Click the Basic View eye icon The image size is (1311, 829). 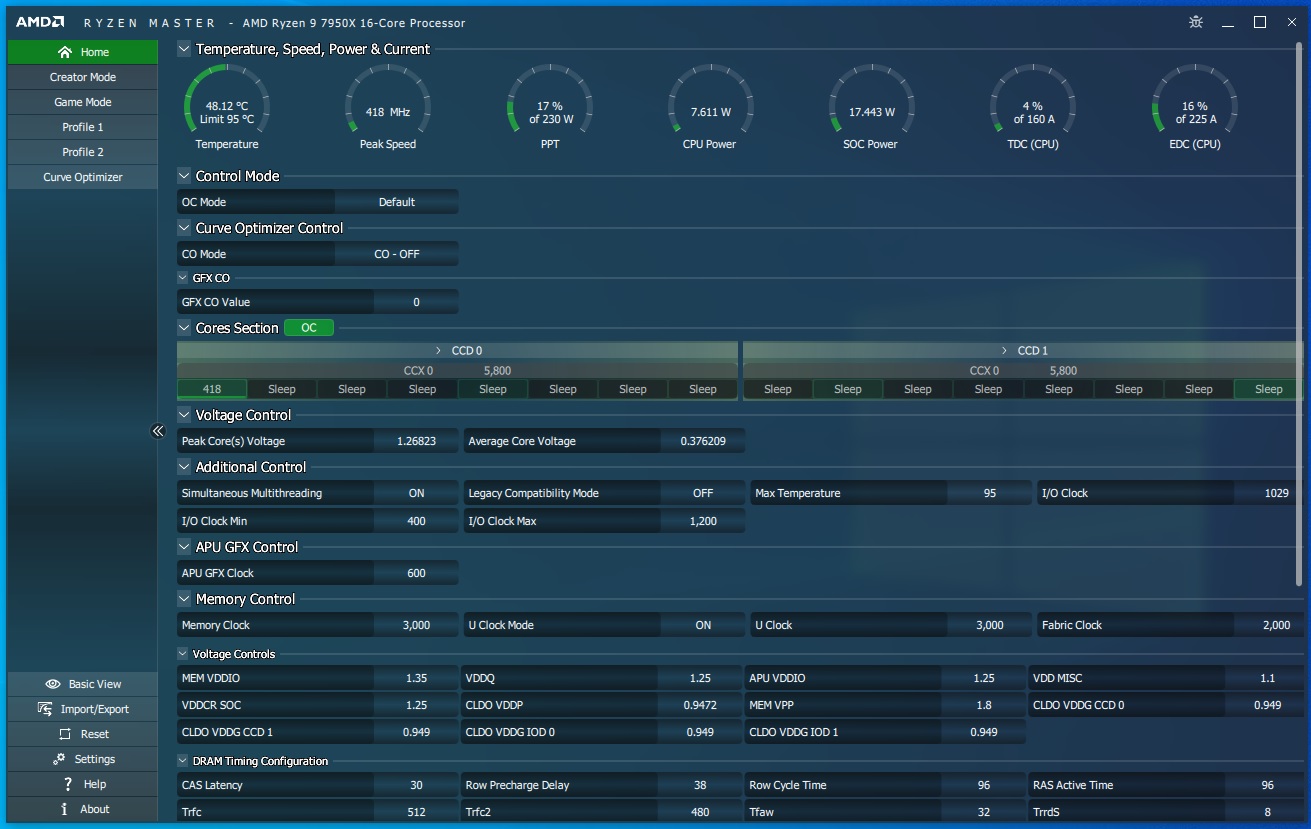[53, 684]
